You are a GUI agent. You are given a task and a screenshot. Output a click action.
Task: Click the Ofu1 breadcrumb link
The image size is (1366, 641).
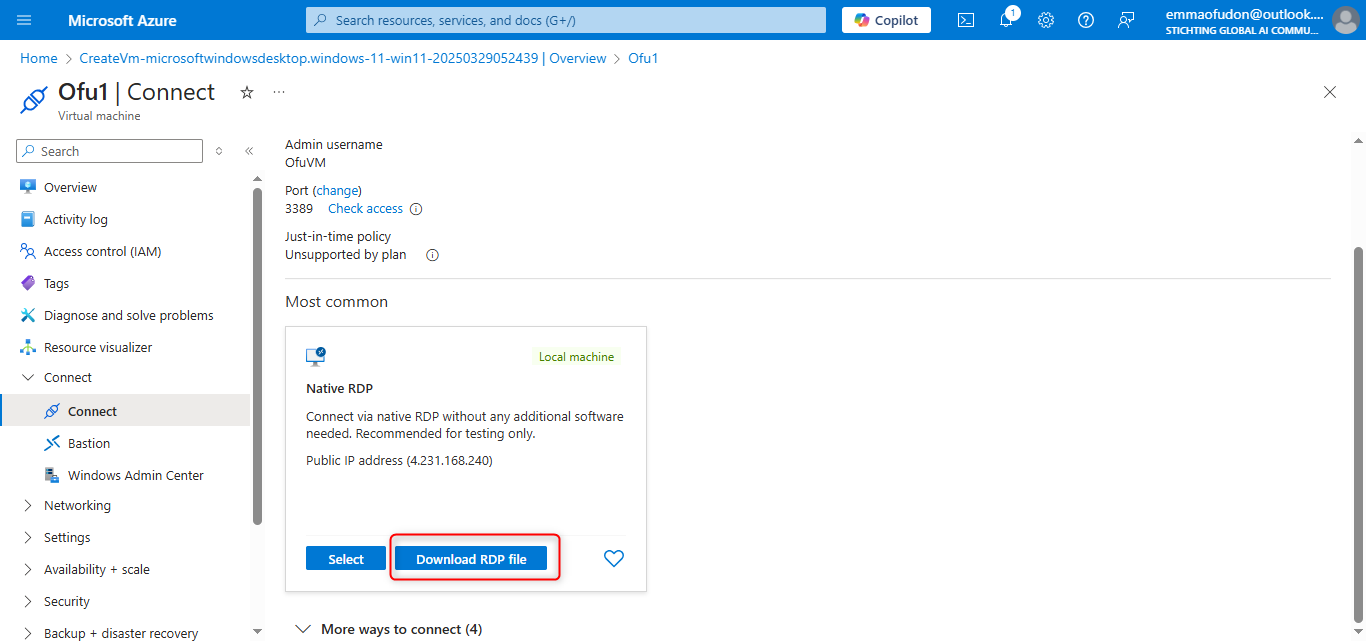tap(643, 58)
